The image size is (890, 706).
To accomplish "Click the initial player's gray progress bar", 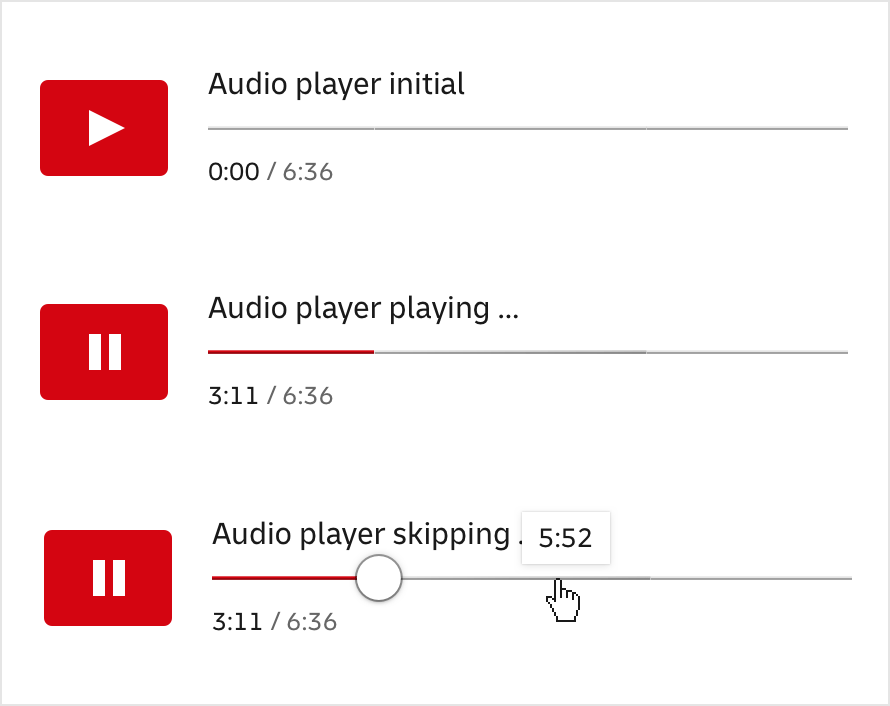I will point(527,129).
